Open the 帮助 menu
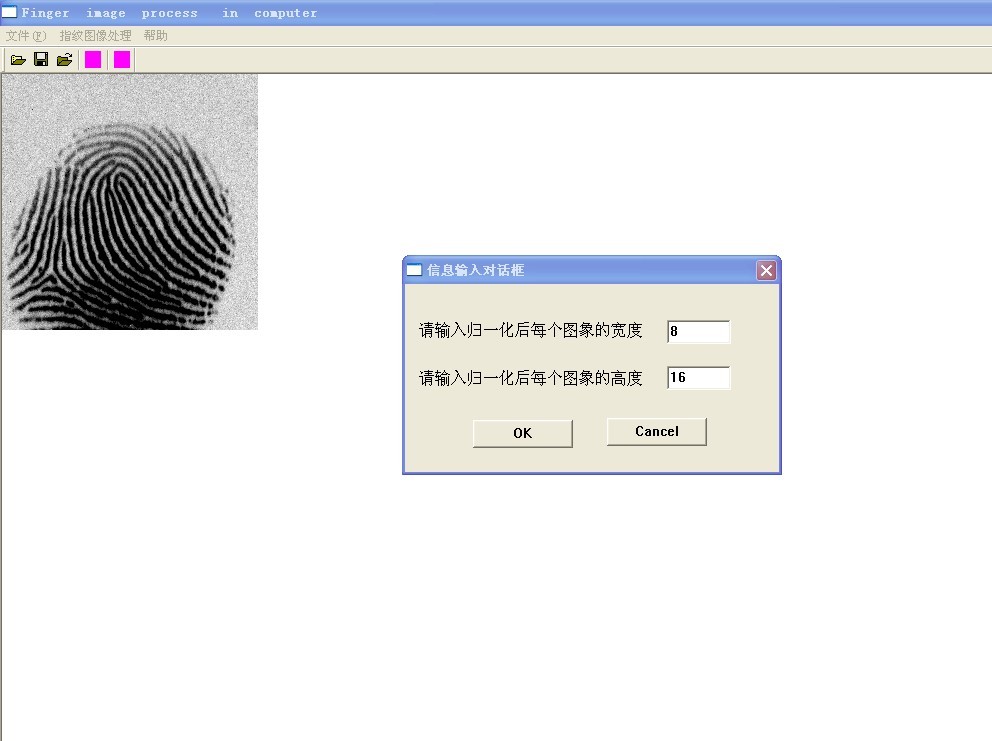 [155, 36]
